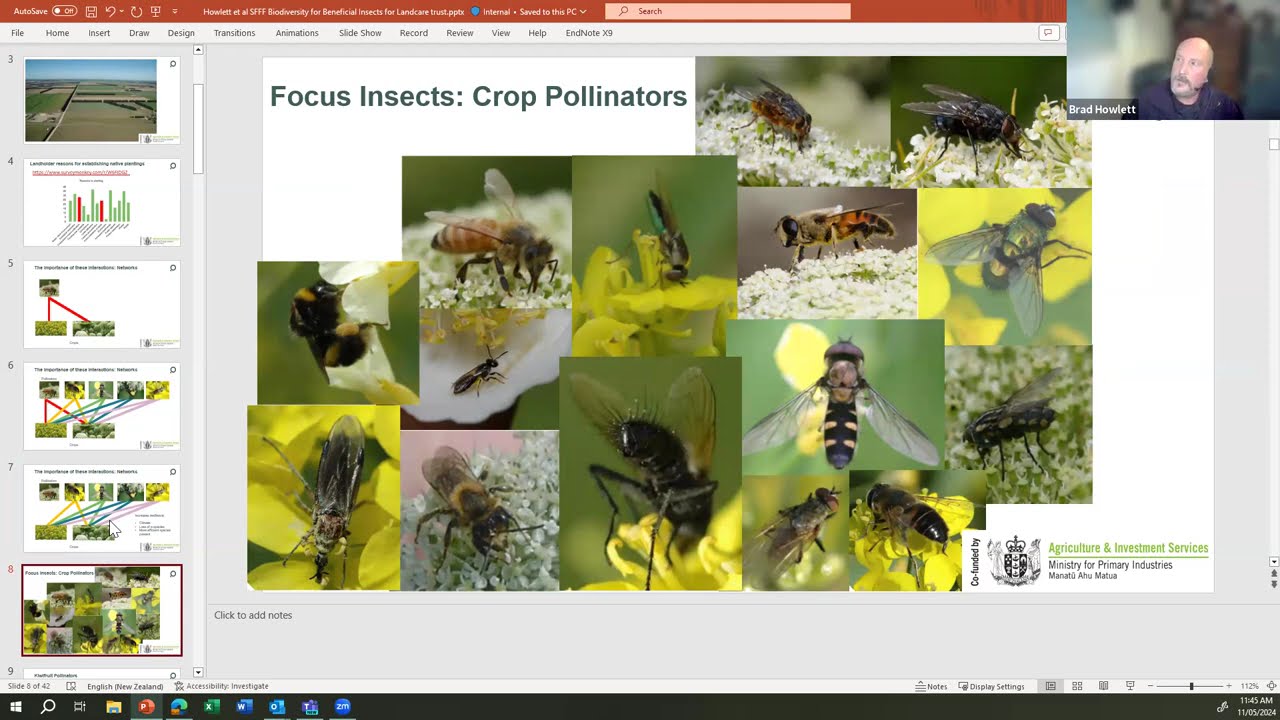
Task: Click the animation star icon beside slide 4
Action: pos(173,166)
